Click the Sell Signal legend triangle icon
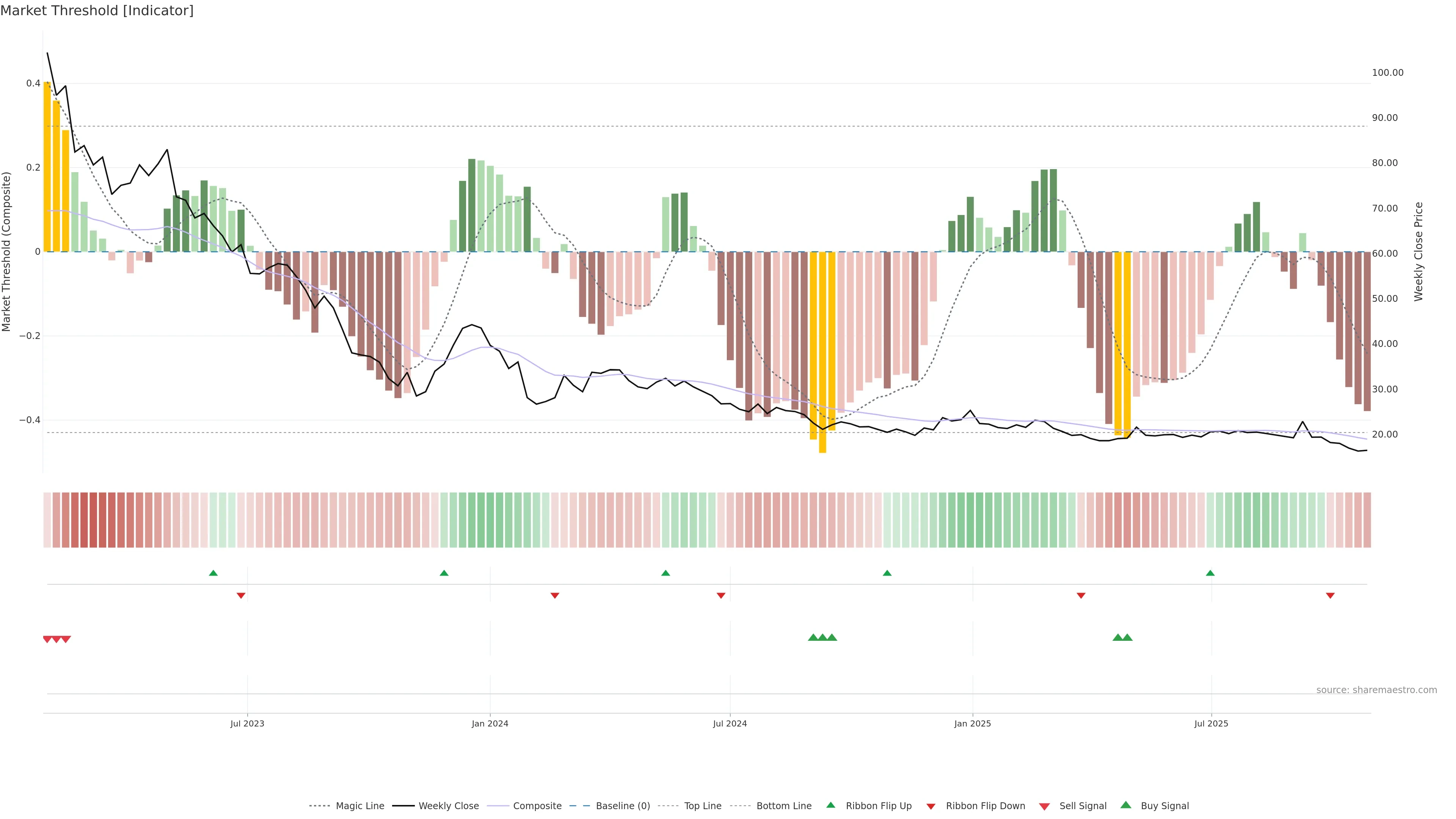The height and width of the screenshot is (819, 1456). pos(1044,806)
